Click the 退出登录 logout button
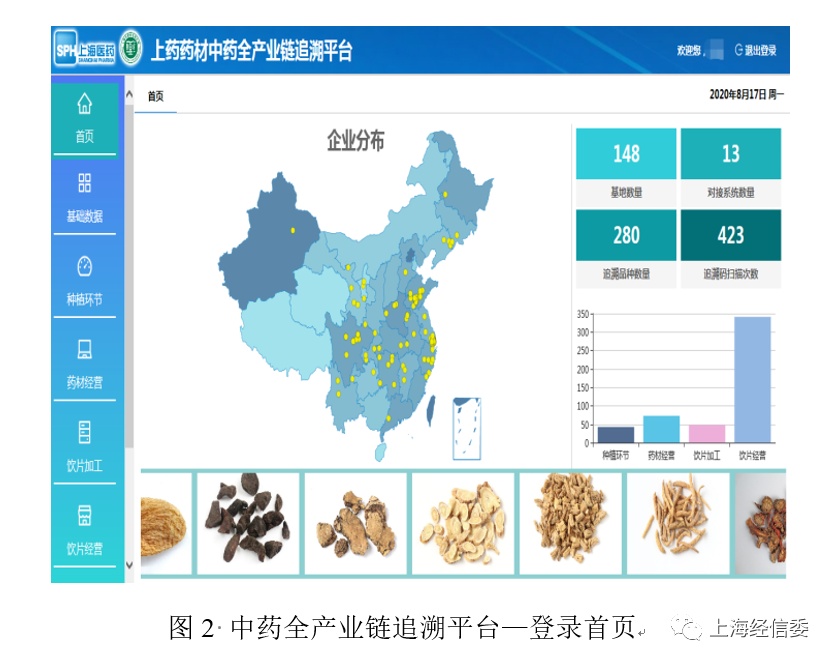 click(x=755, y=50)
